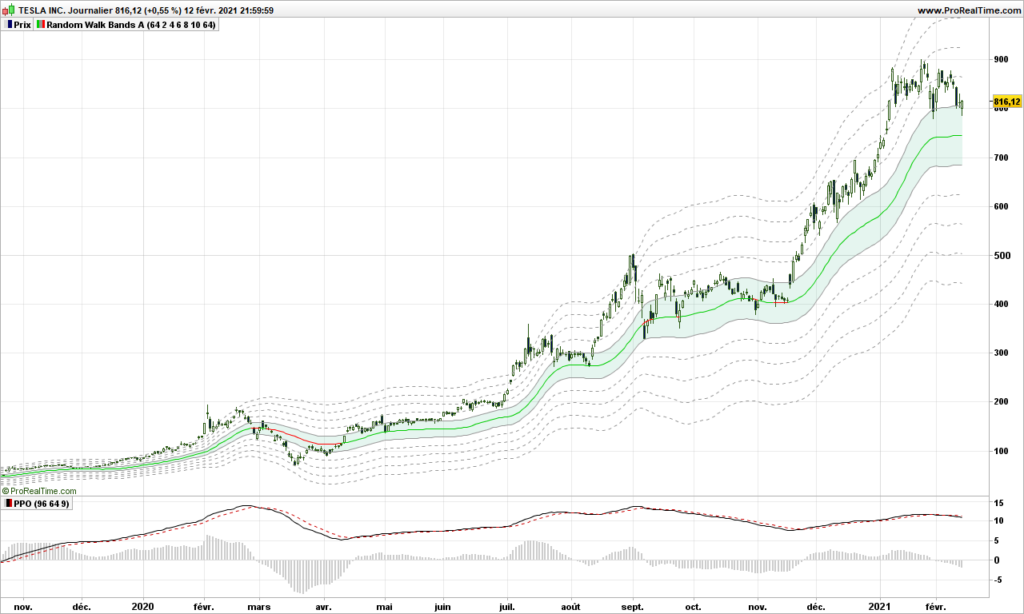Open the PPO (96 64 9) label

coord(41,504)
